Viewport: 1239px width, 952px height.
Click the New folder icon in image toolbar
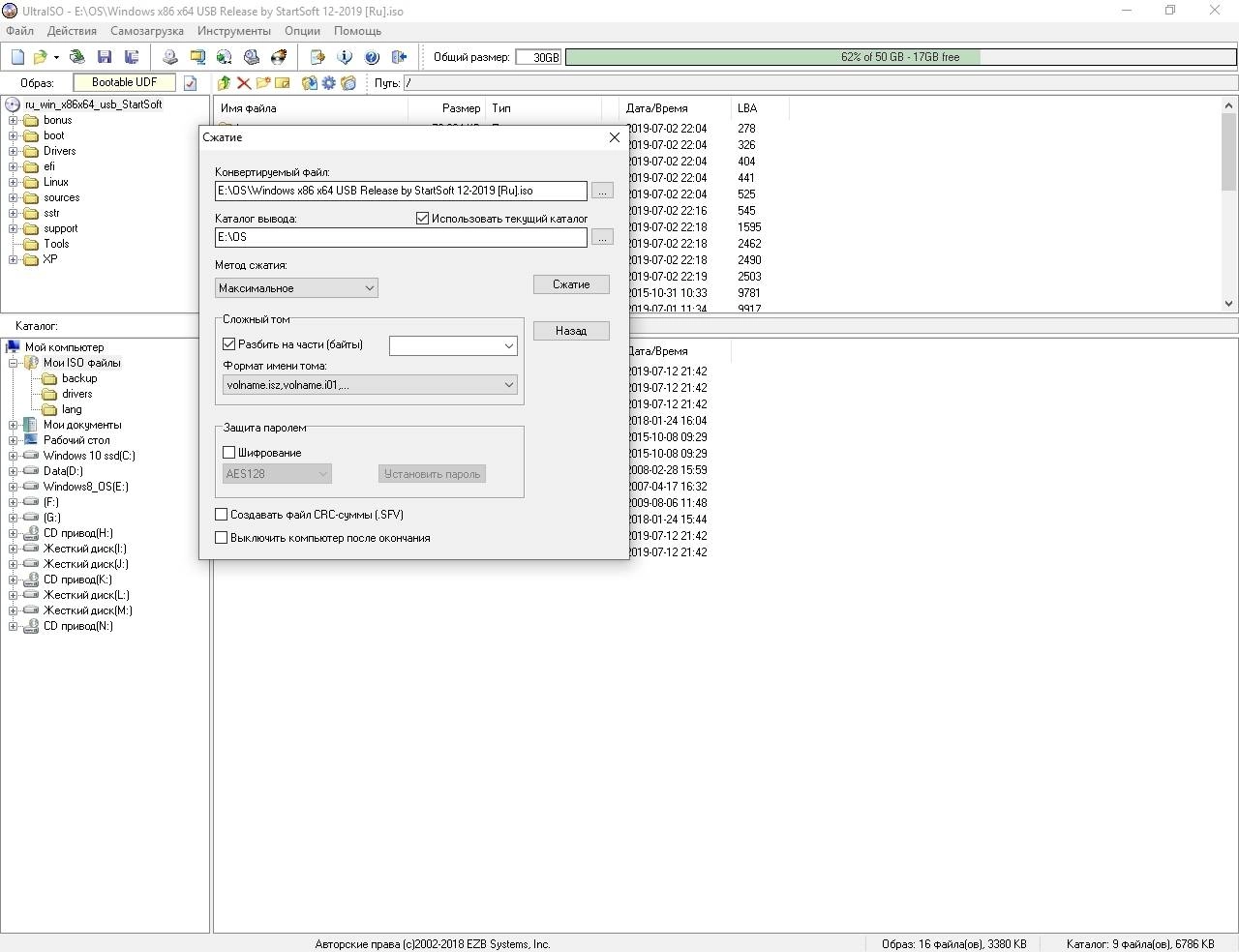pyautogui.click(x=263, y=83)
